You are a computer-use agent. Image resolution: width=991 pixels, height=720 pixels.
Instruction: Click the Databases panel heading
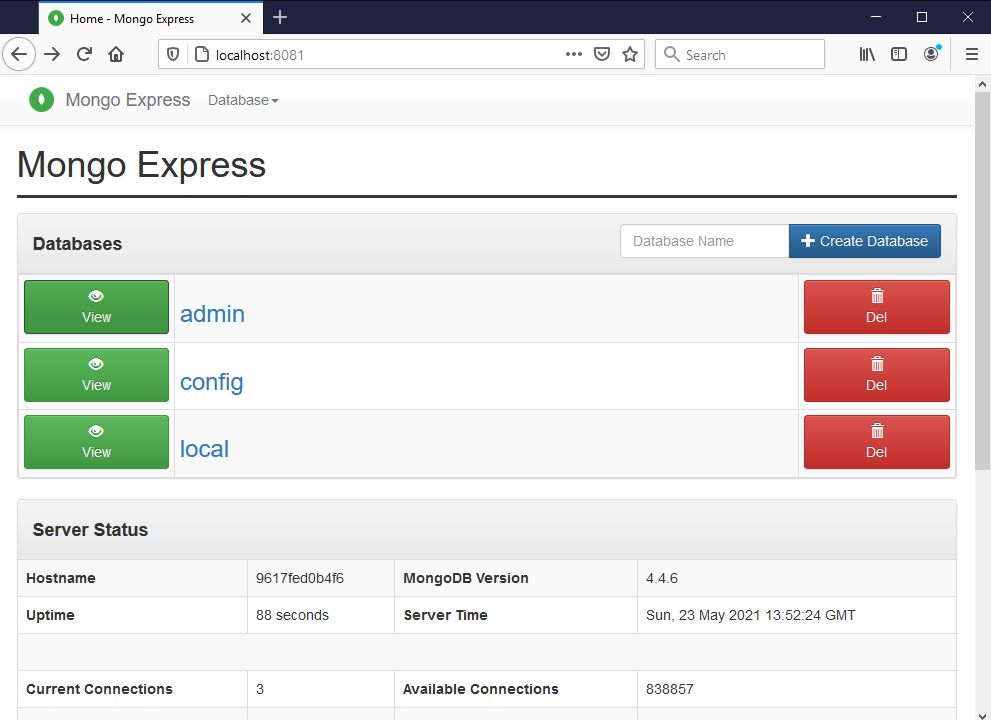coord(77,244)
